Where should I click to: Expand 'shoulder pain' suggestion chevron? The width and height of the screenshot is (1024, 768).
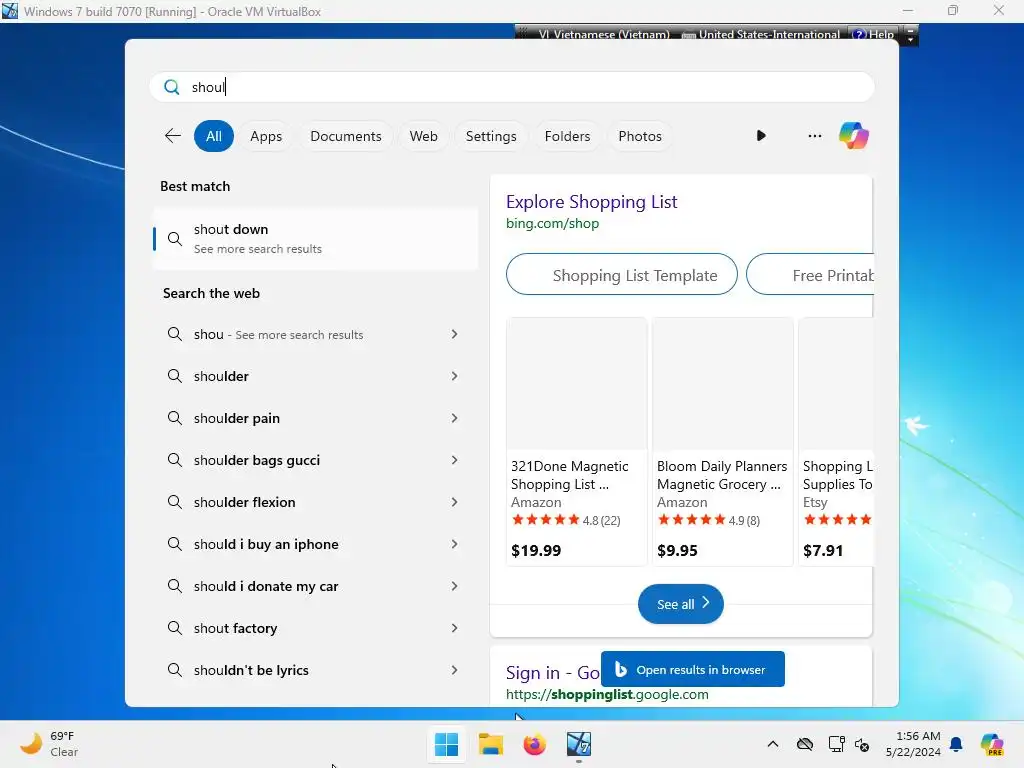point(455,418)
